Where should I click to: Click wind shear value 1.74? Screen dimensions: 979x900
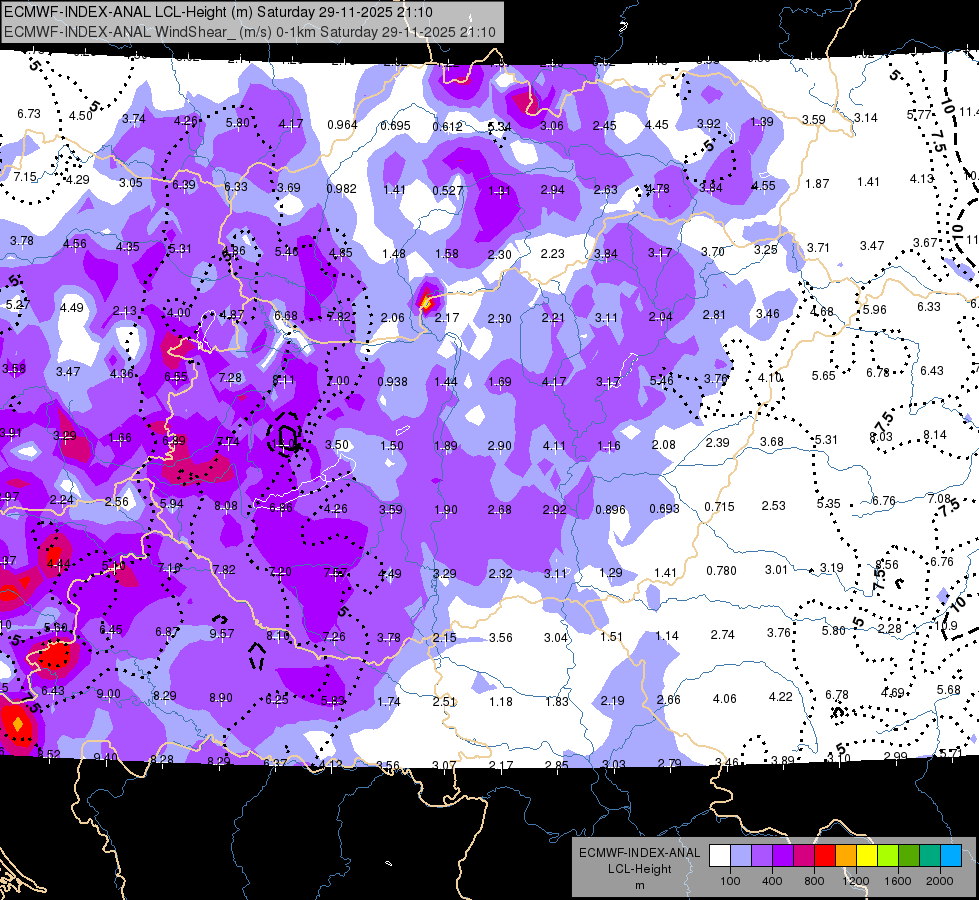click(x=388, y=702)
